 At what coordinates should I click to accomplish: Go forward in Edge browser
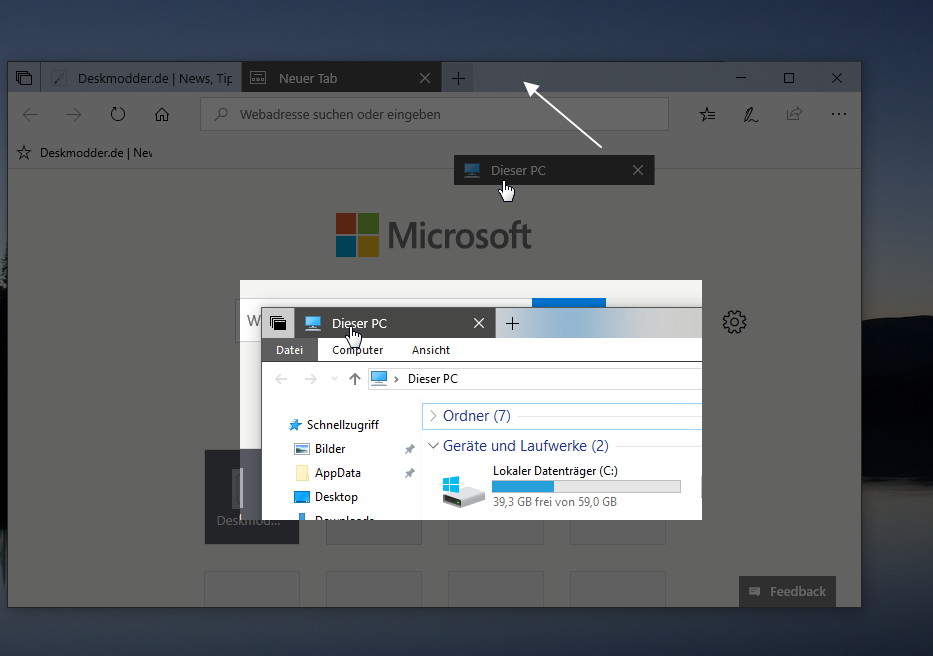click(74, 114)
